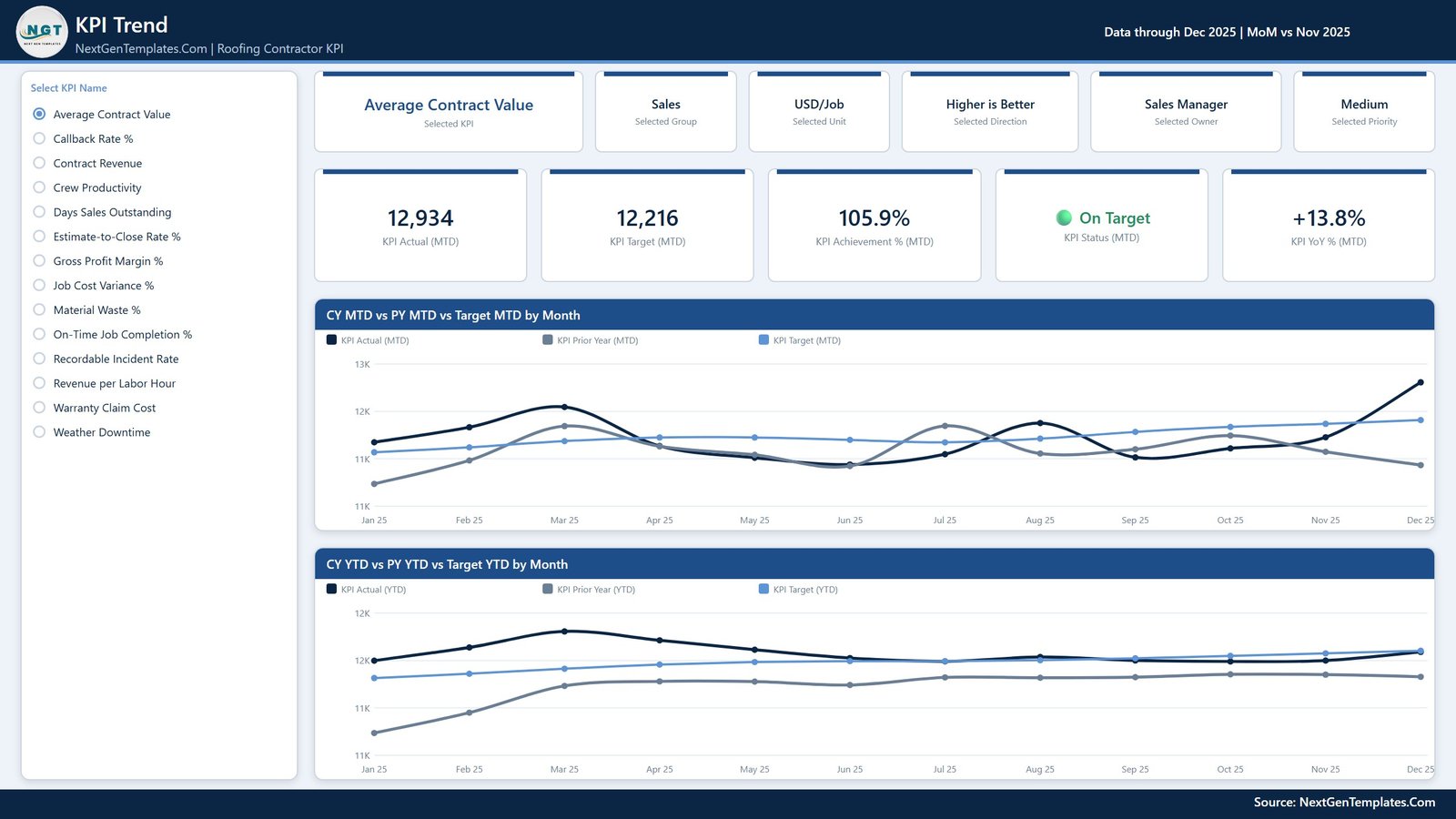This screenshot has width=1456, height=819.
Task: Click the NGT logo icon
Action: coord(42,31)
